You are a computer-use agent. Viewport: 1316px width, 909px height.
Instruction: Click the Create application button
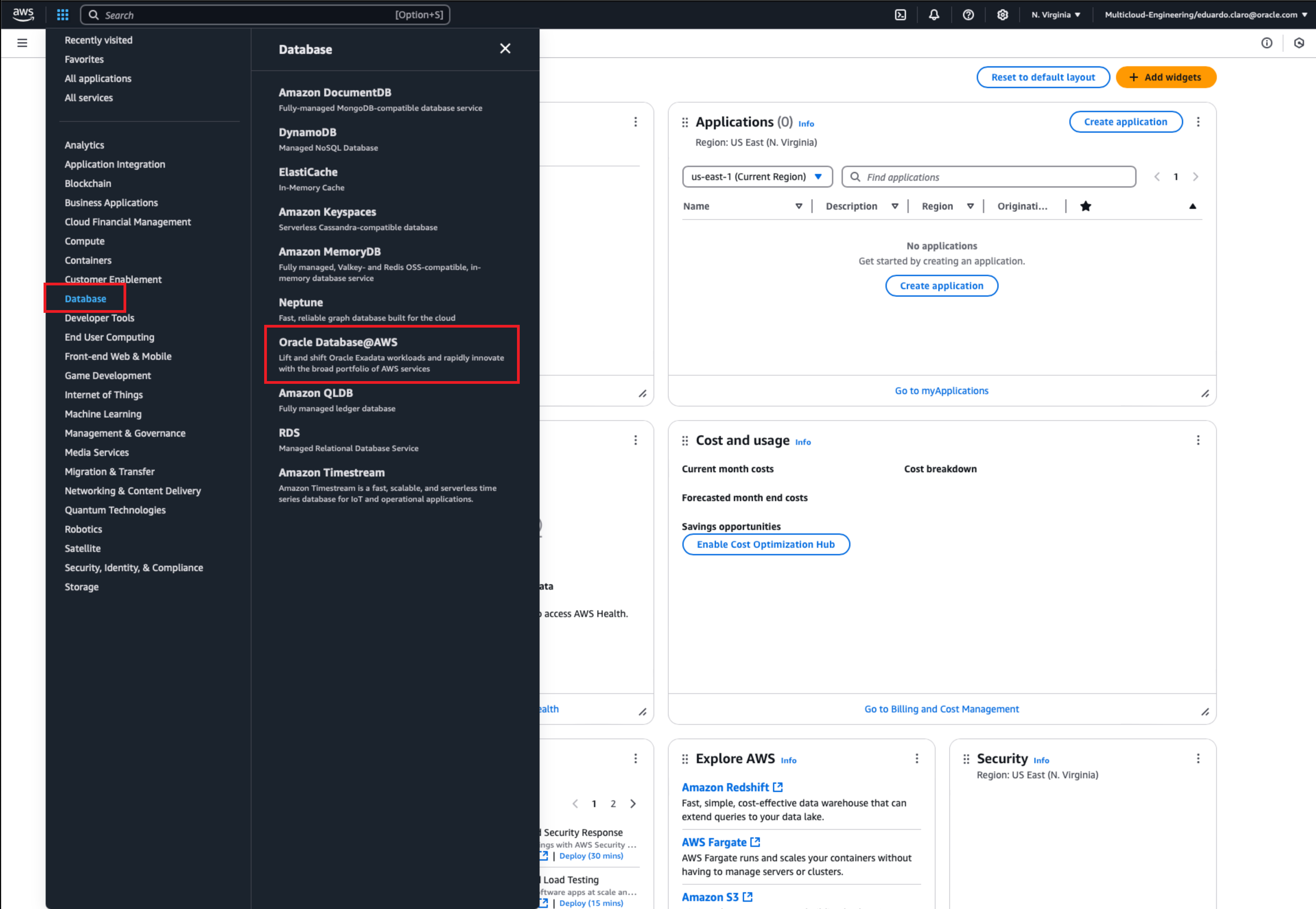pyautogui.click(x=1125, y=121)
